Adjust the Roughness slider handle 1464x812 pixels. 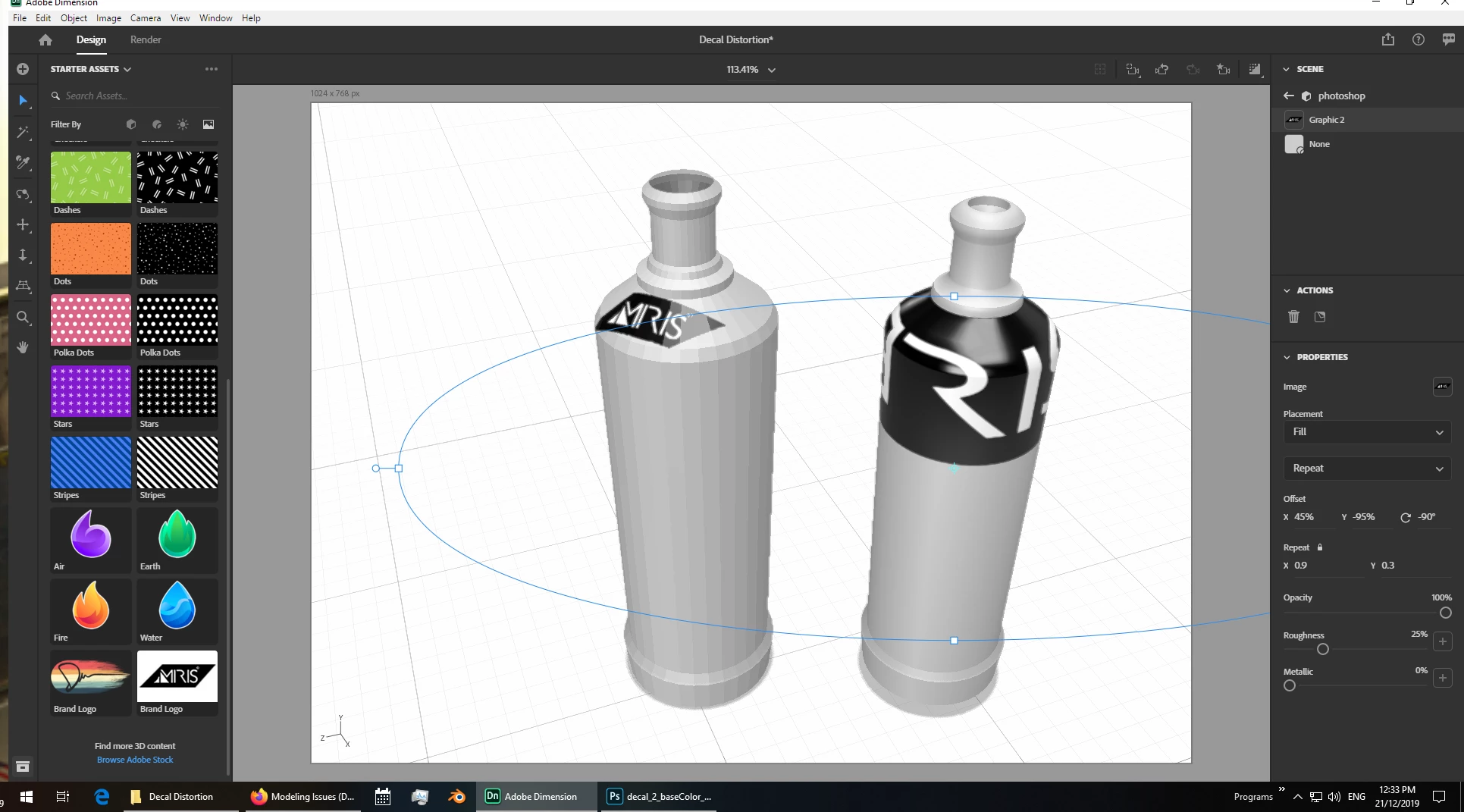tap(1323, 649)
